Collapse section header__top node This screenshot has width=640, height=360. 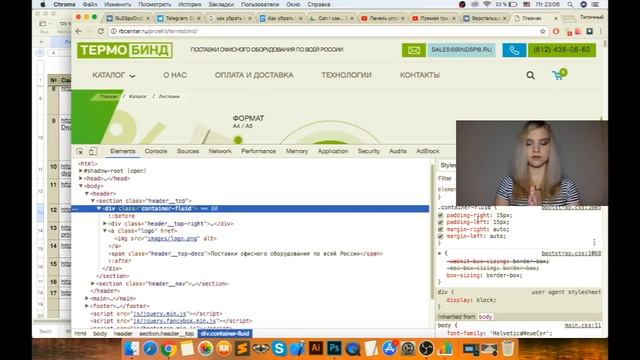93,201
